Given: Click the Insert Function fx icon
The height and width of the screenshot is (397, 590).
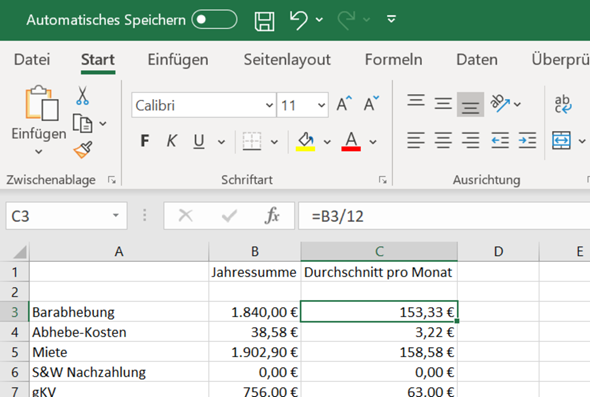Looking at the screenshot, I should pos(272,216).
